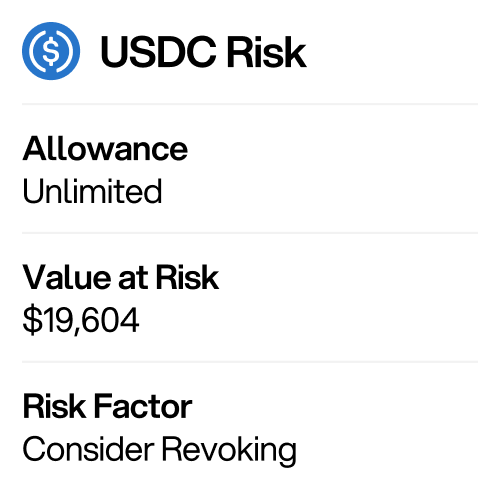The height and width of the screenshot is (500, 500).
Task: Click the word Consider in the risk factor
Action: click(x=88, y=449)
